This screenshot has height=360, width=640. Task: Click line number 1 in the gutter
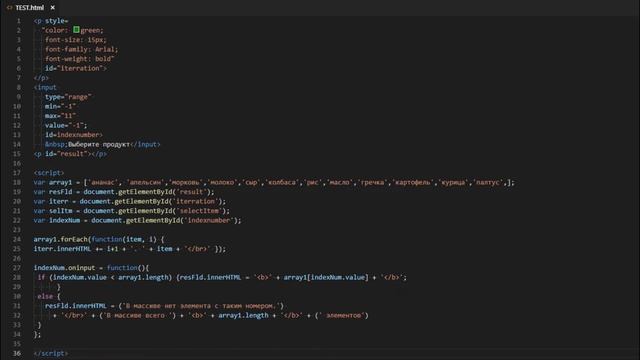tap(18, 21)
